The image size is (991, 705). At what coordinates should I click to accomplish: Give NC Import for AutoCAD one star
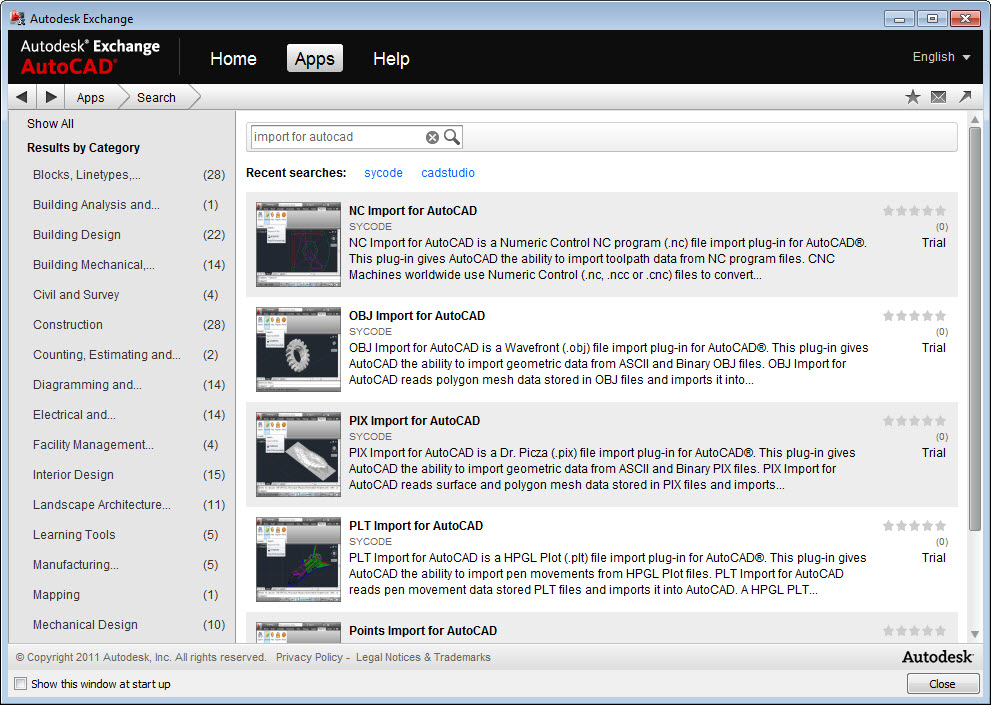point(888,210)
